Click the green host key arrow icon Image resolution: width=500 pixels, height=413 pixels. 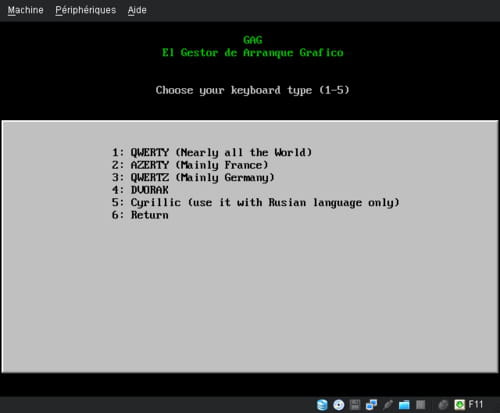pos(459,405)
